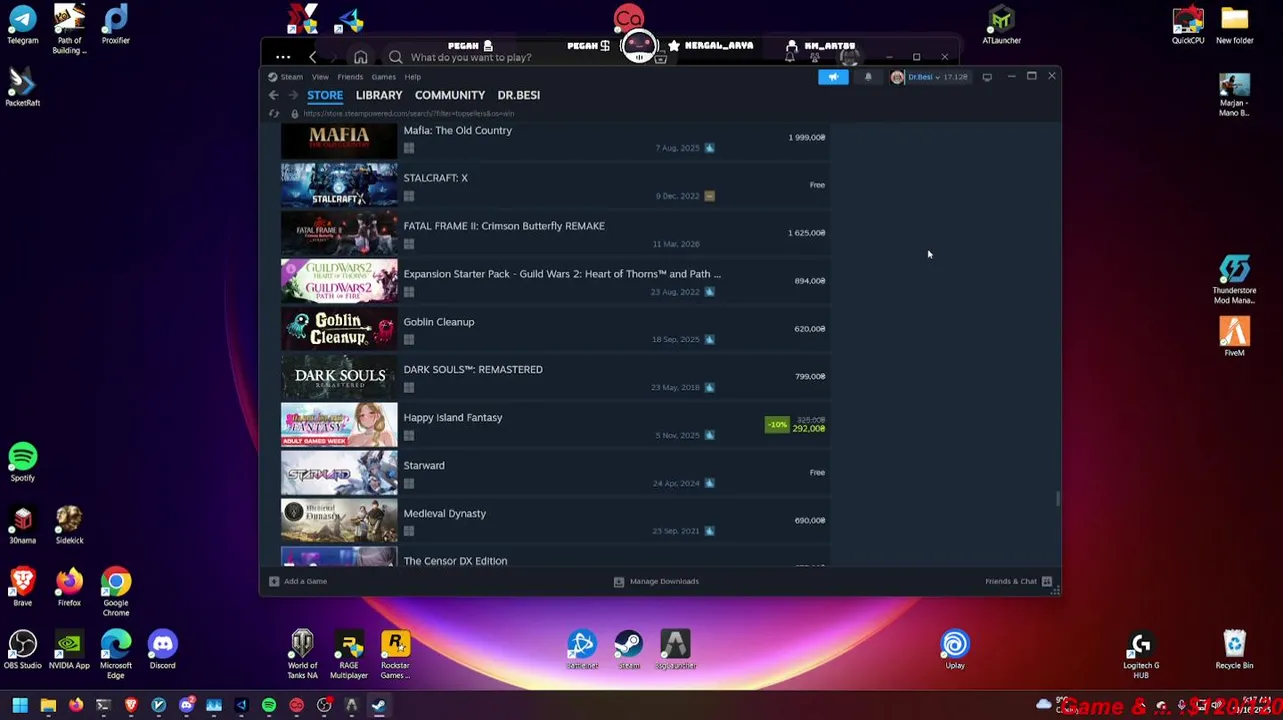Switch to the STORE tab
This screenshot has height=720, width=1283.
[325, 95]
